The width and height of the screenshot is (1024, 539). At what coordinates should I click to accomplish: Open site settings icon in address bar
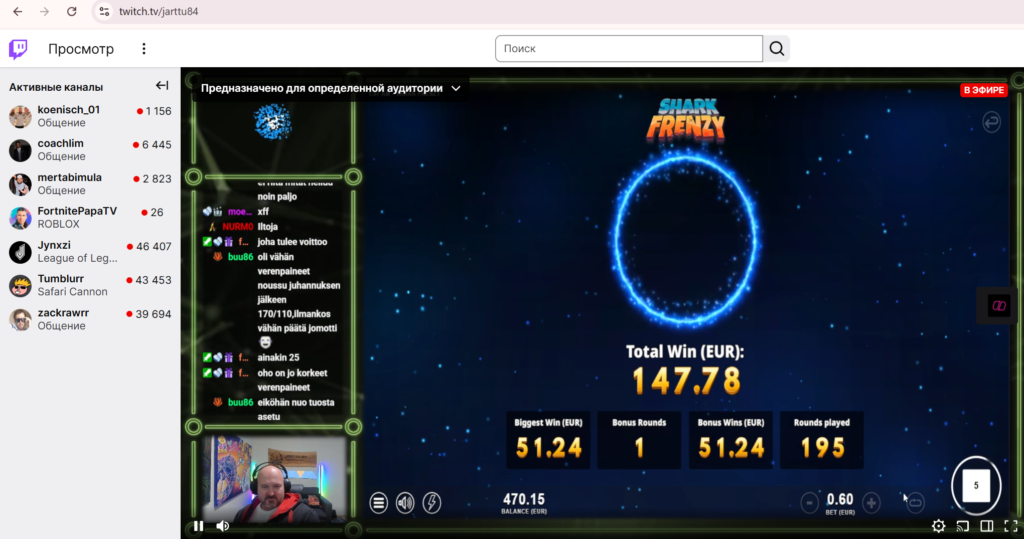104,12
